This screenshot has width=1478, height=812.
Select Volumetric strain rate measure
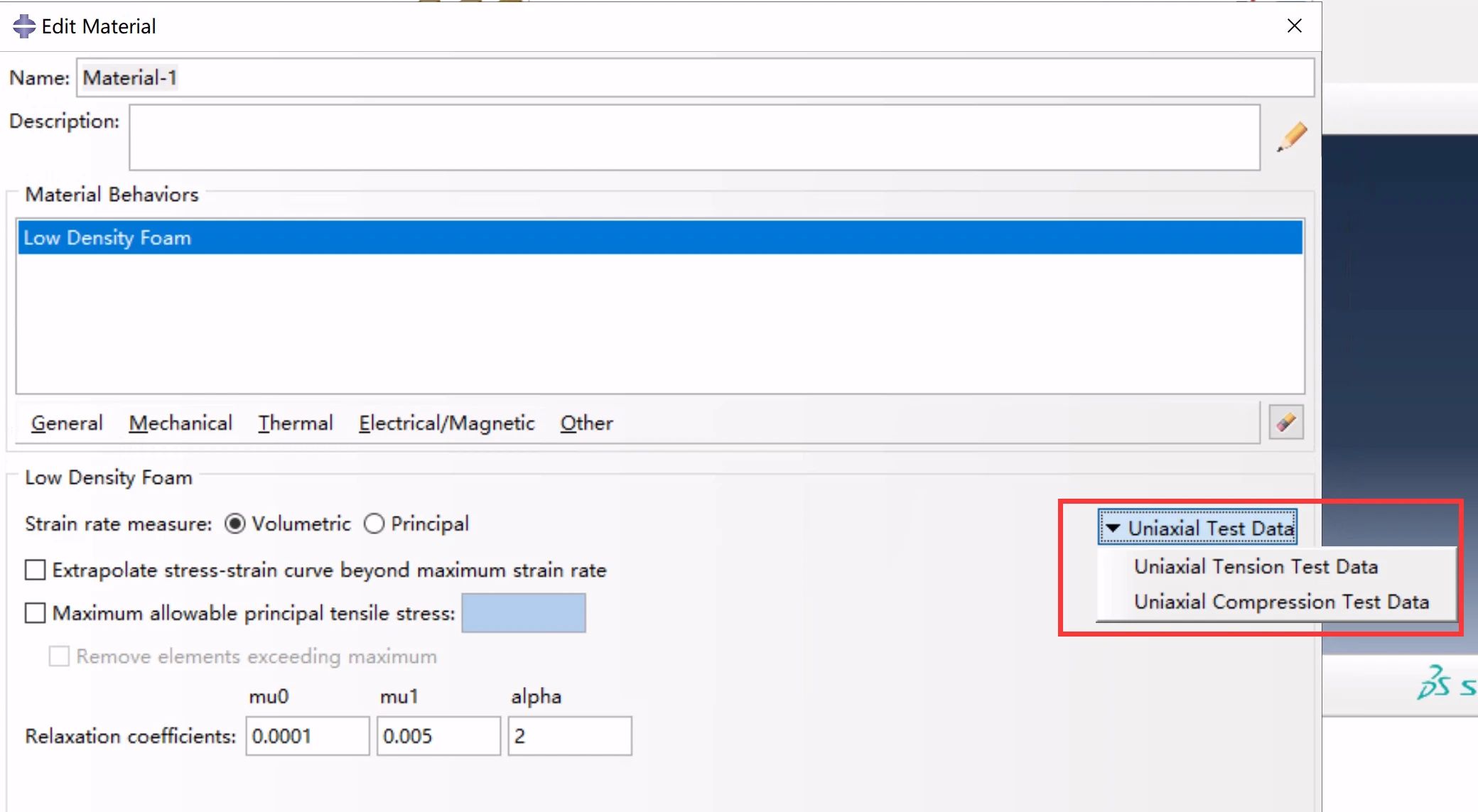(x=234, y=524)
